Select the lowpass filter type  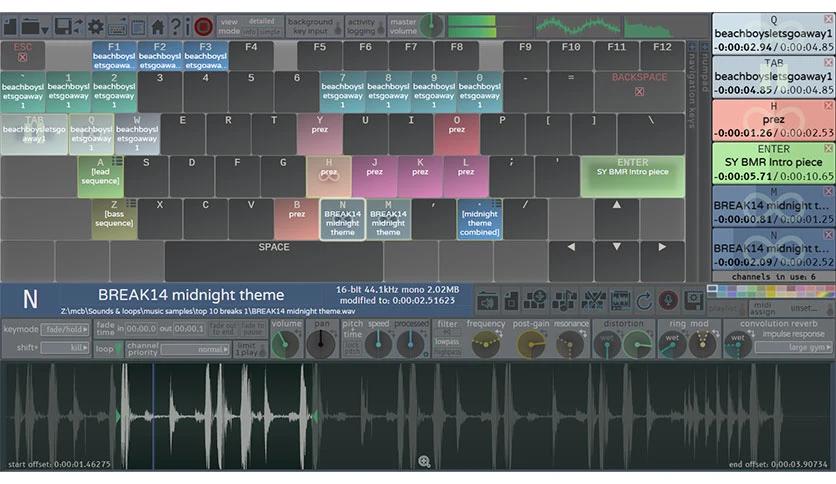click(x=447, y=342)
